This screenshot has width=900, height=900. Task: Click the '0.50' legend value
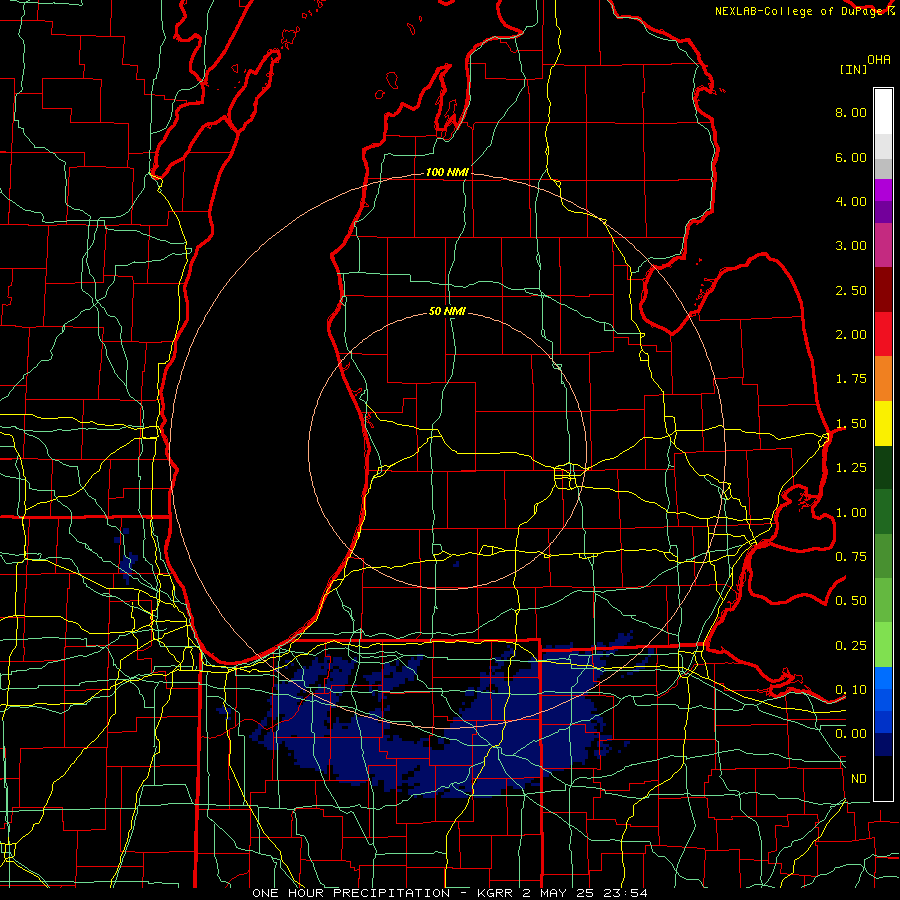851,600
